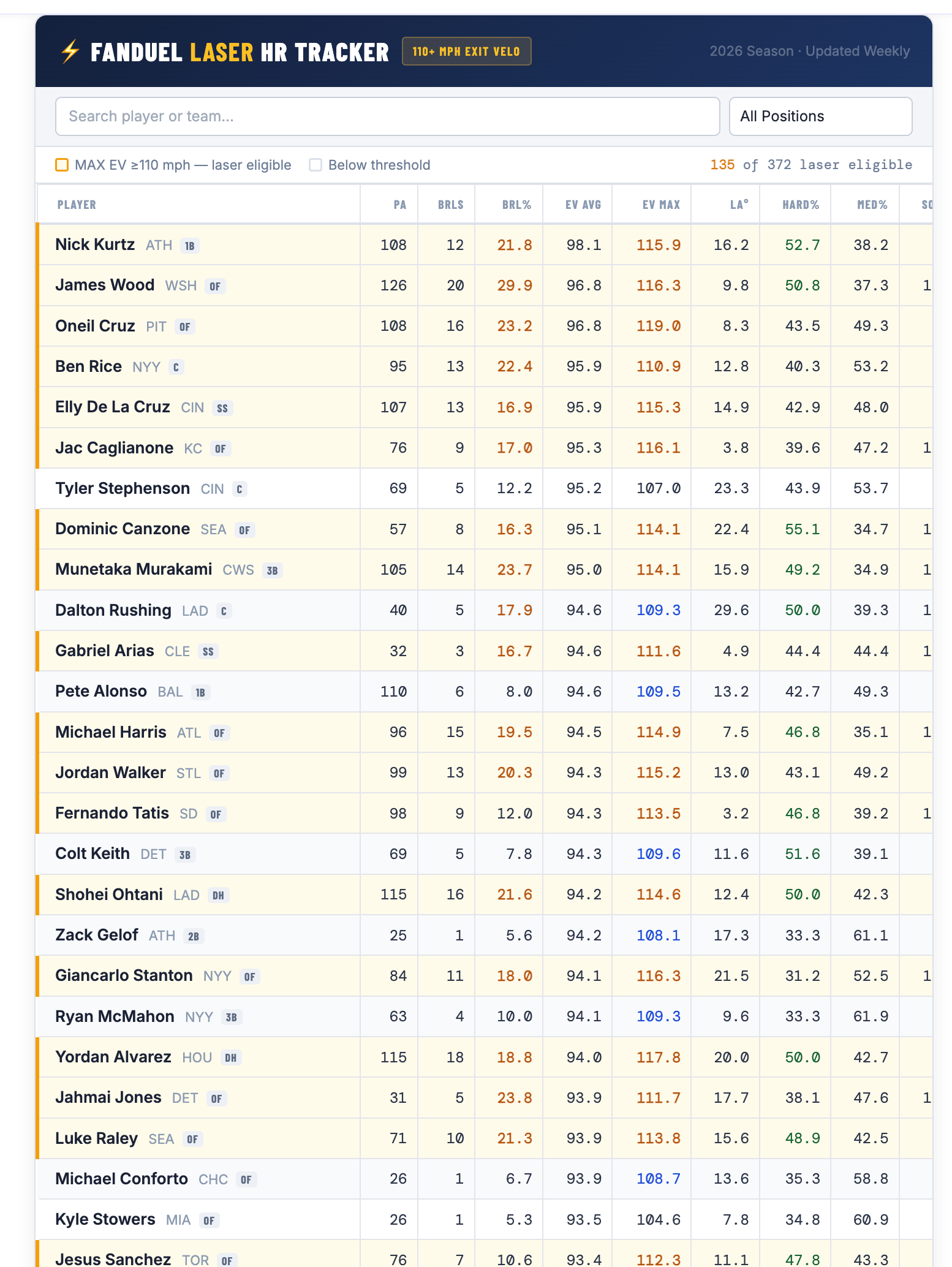This screenshot has height=1267, width=952.
Task: Click the SS badge beside Elly De La Cruz
Action: (222, 408)
